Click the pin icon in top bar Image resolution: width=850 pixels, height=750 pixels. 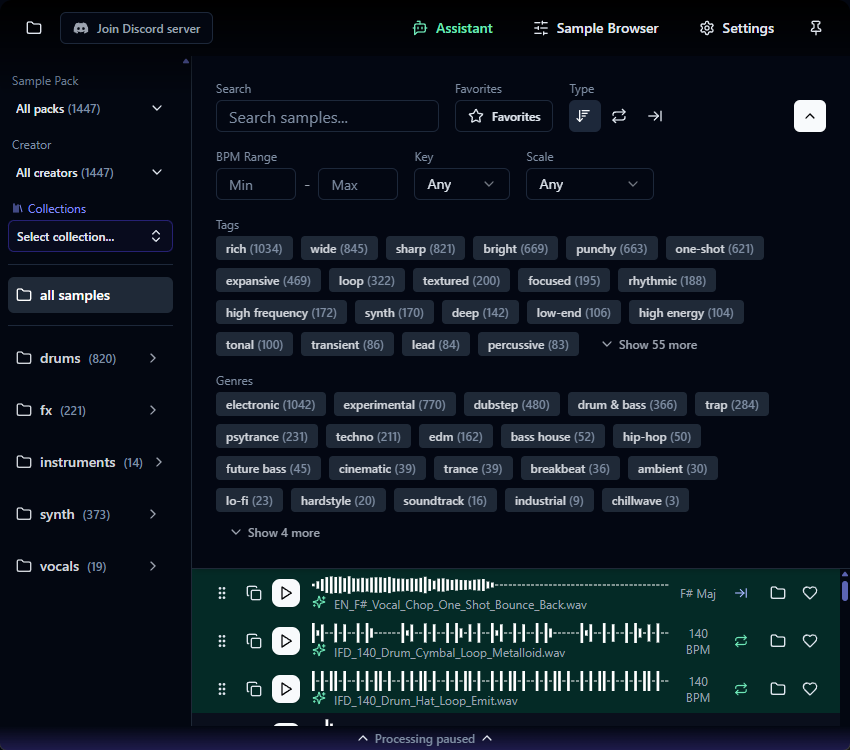(816, 28)
